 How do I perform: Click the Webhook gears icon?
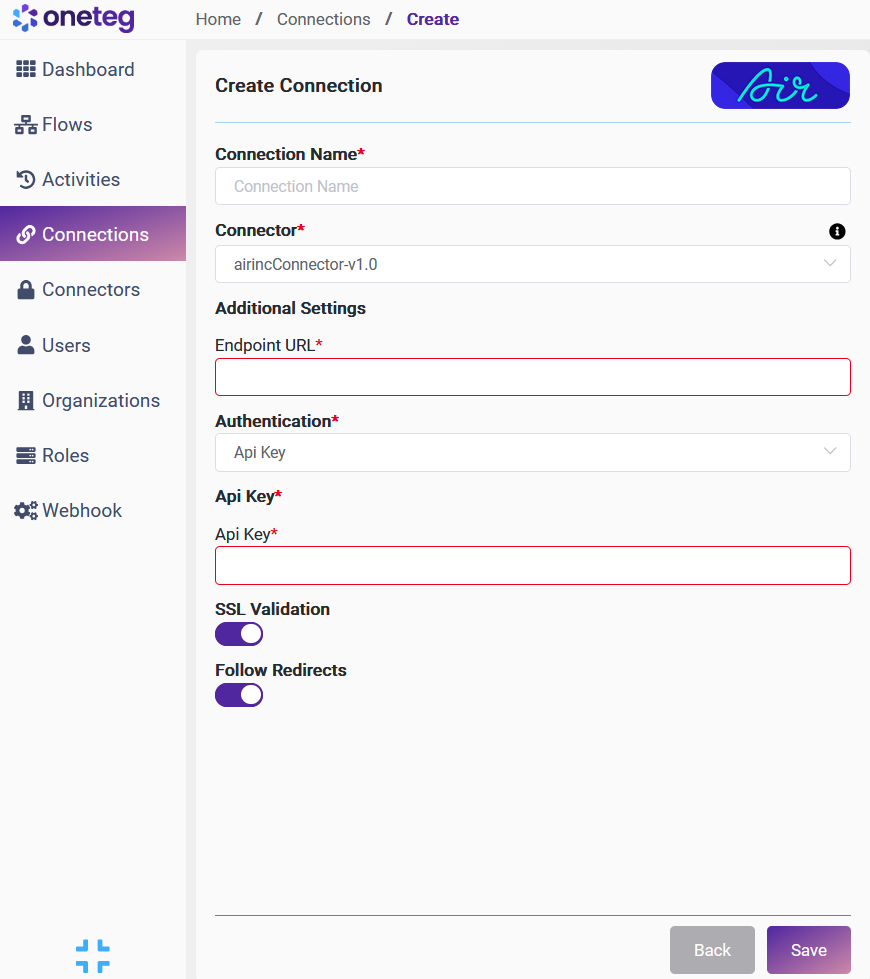[x=26, y=511]
